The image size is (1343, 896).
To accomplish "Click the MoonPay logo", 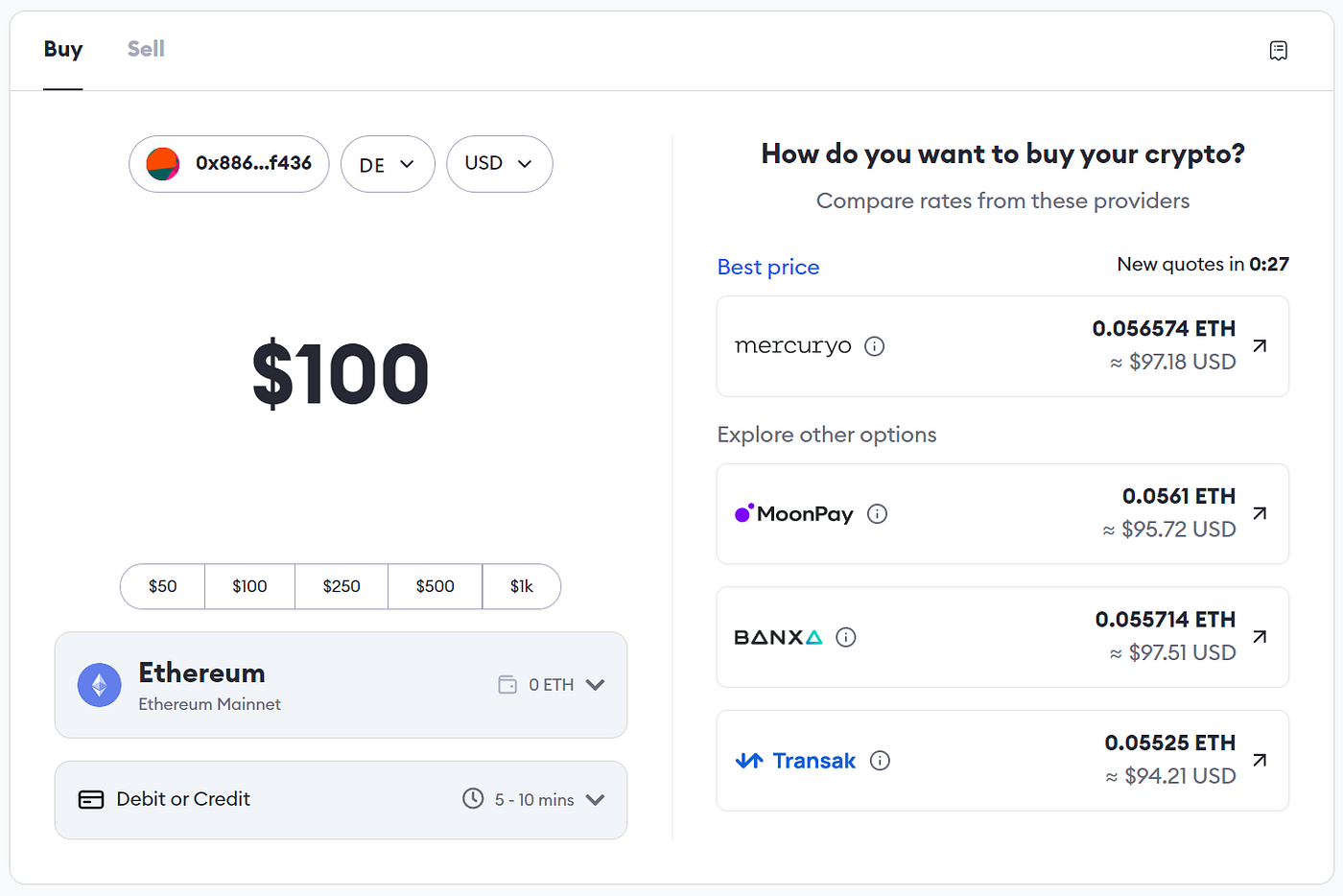I will coord(794,514).
